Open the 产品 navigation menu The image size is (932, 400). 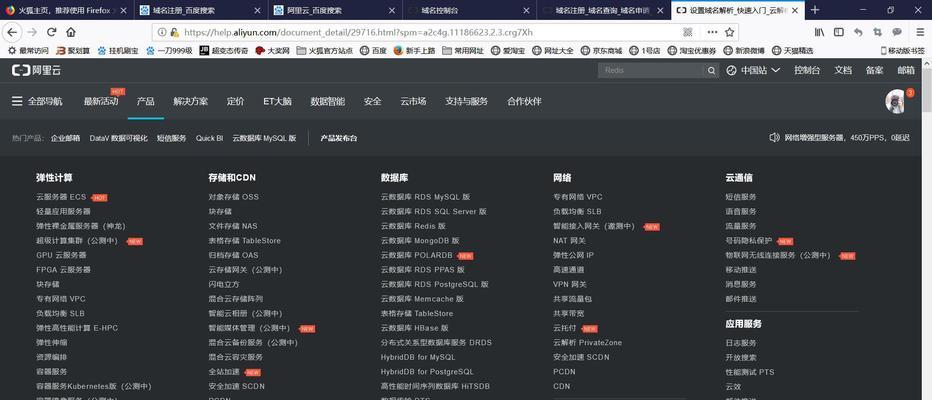click(146, 102)
